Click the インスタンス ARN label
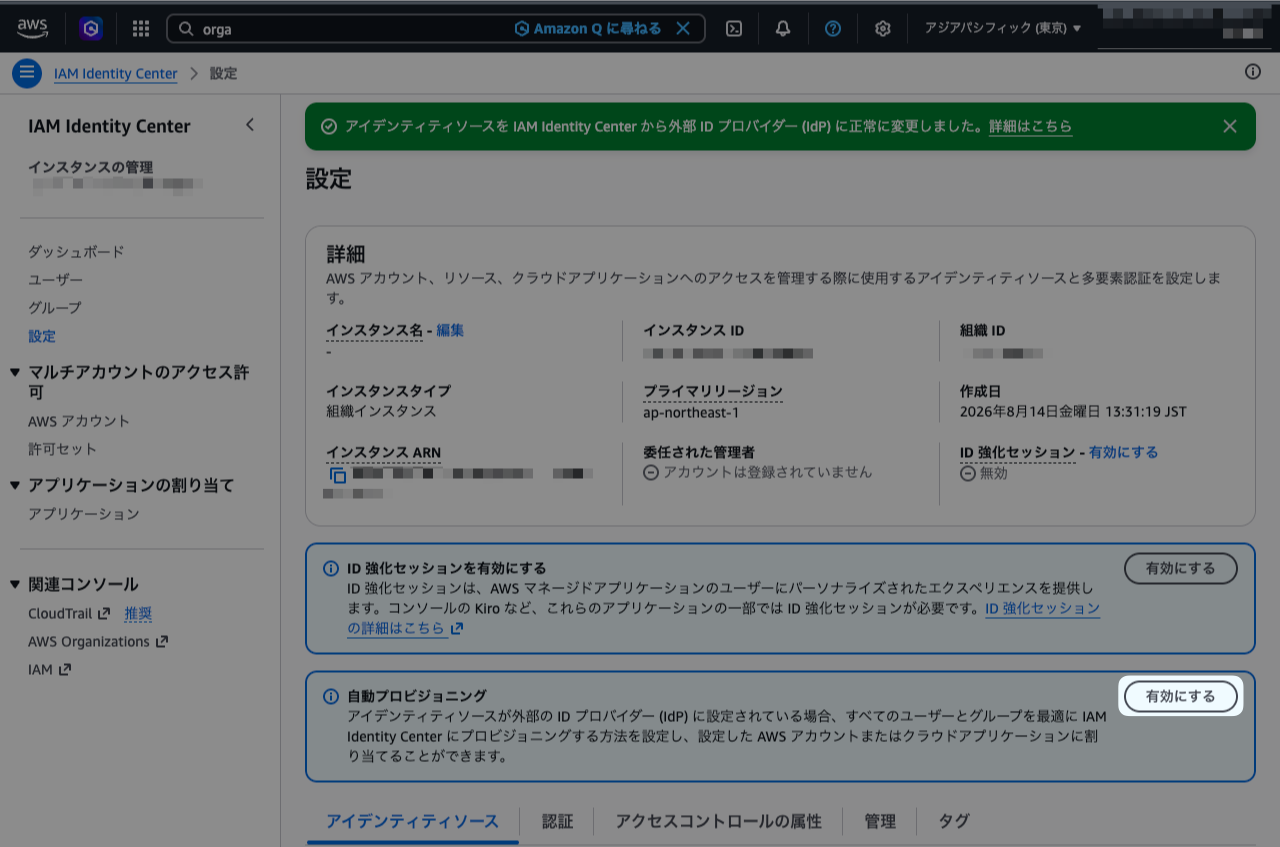Image resolution: width=1280 pixels, height=847 pixels. click(383, 452)
